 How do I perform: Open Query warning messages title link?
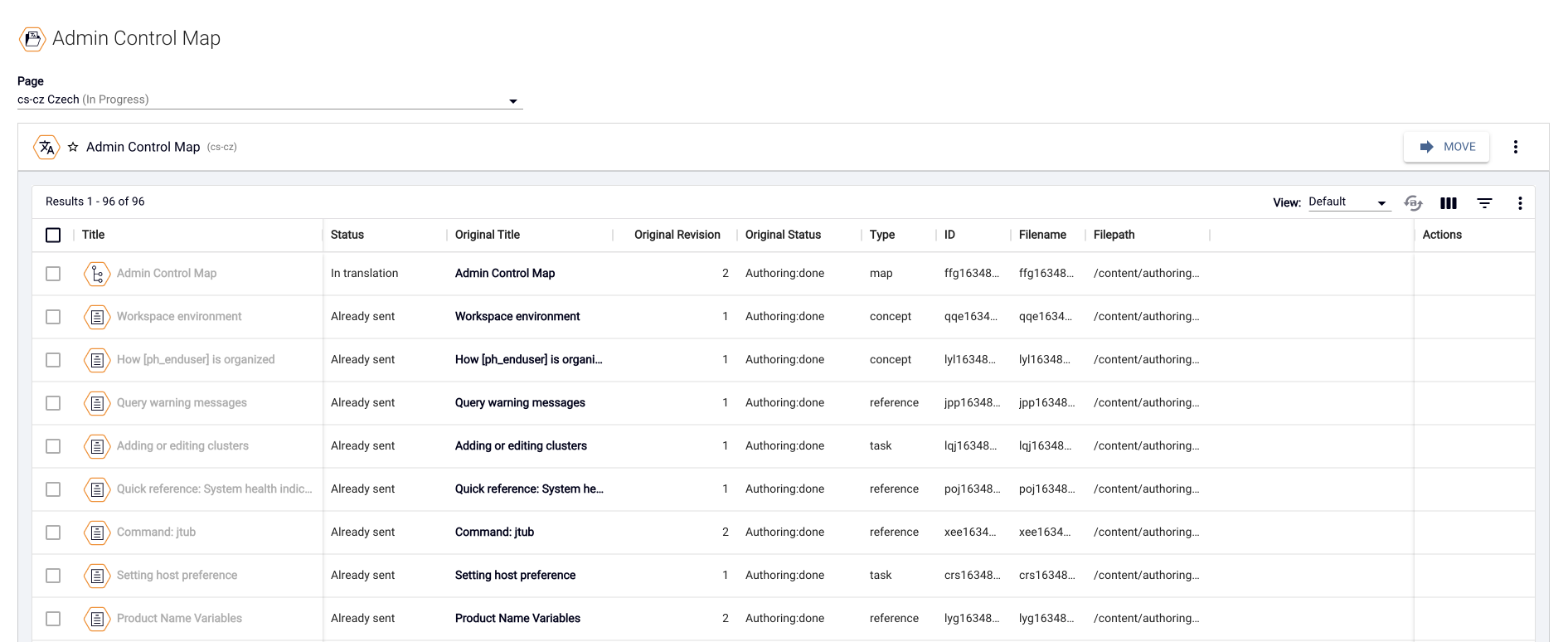pyautogui.click(x=182, y=403)
